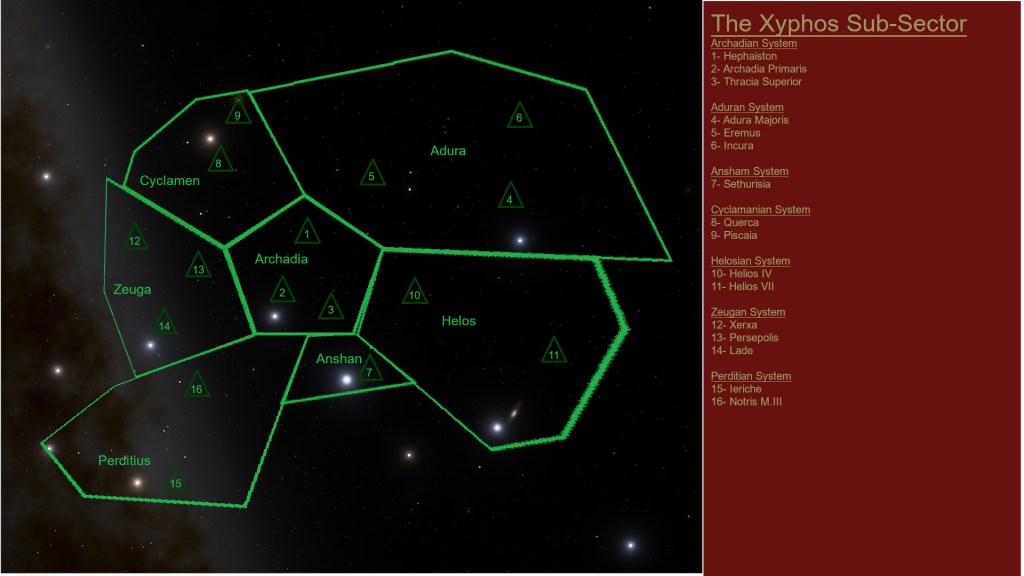Image resolution: width=1024 pixels, height=576 pixels.
Task: Open the Perditian System heading
Action: click(x=750, y=376)
